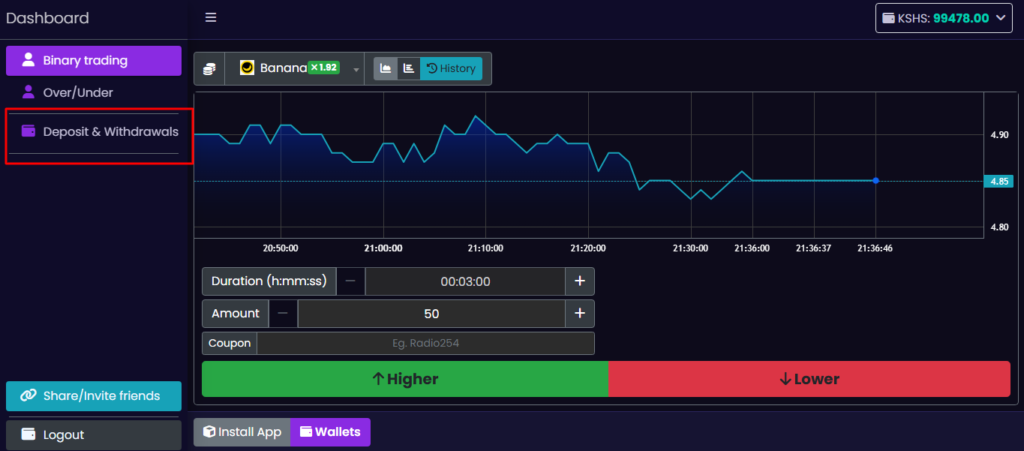Screen dimensions: 1024x451
Task: Select the area chart view icon
Action: point(385,69)
